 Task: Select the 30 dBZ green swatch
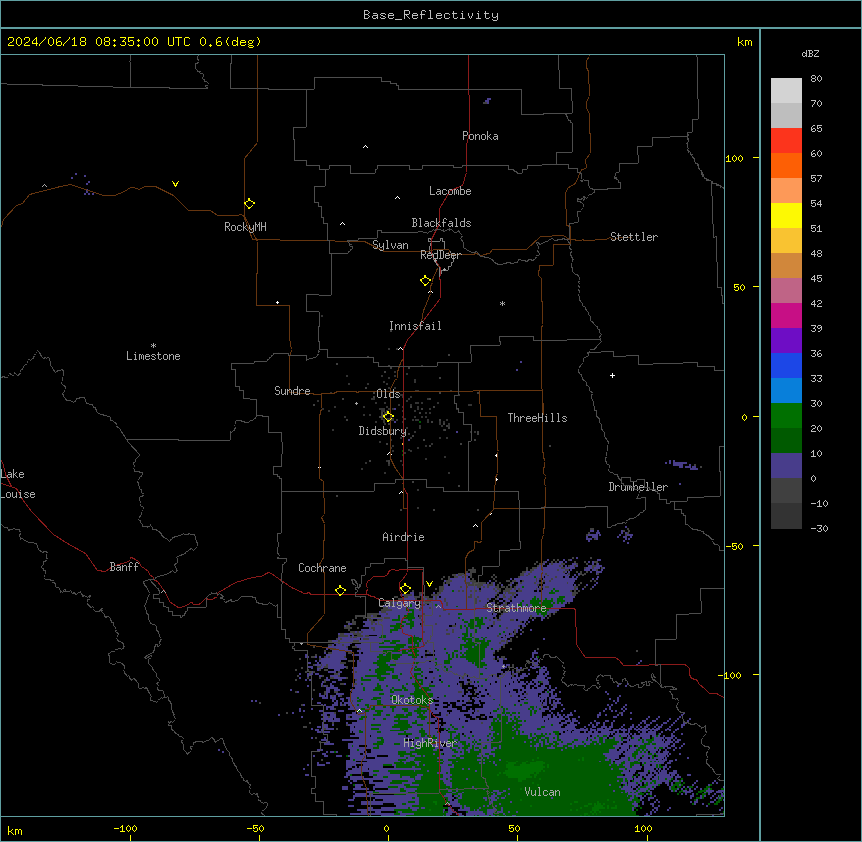786,416
